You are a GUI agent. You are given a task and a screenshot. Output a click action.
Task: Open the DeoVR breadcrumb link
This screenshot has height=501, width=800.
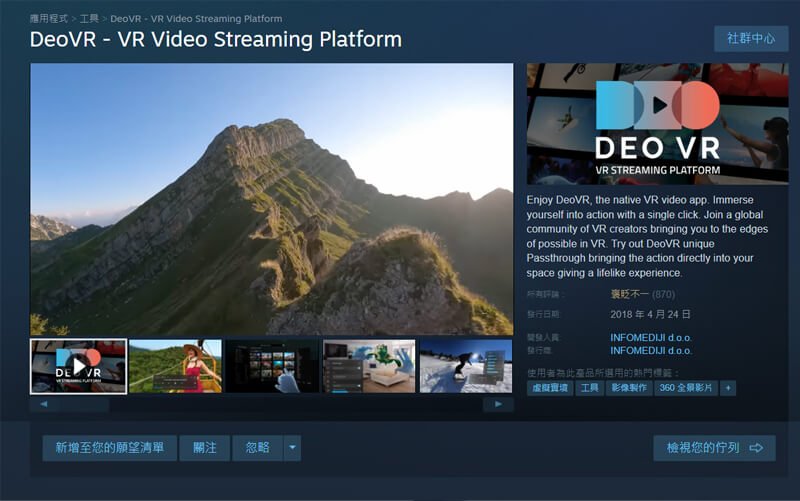[x=196, y=19]
